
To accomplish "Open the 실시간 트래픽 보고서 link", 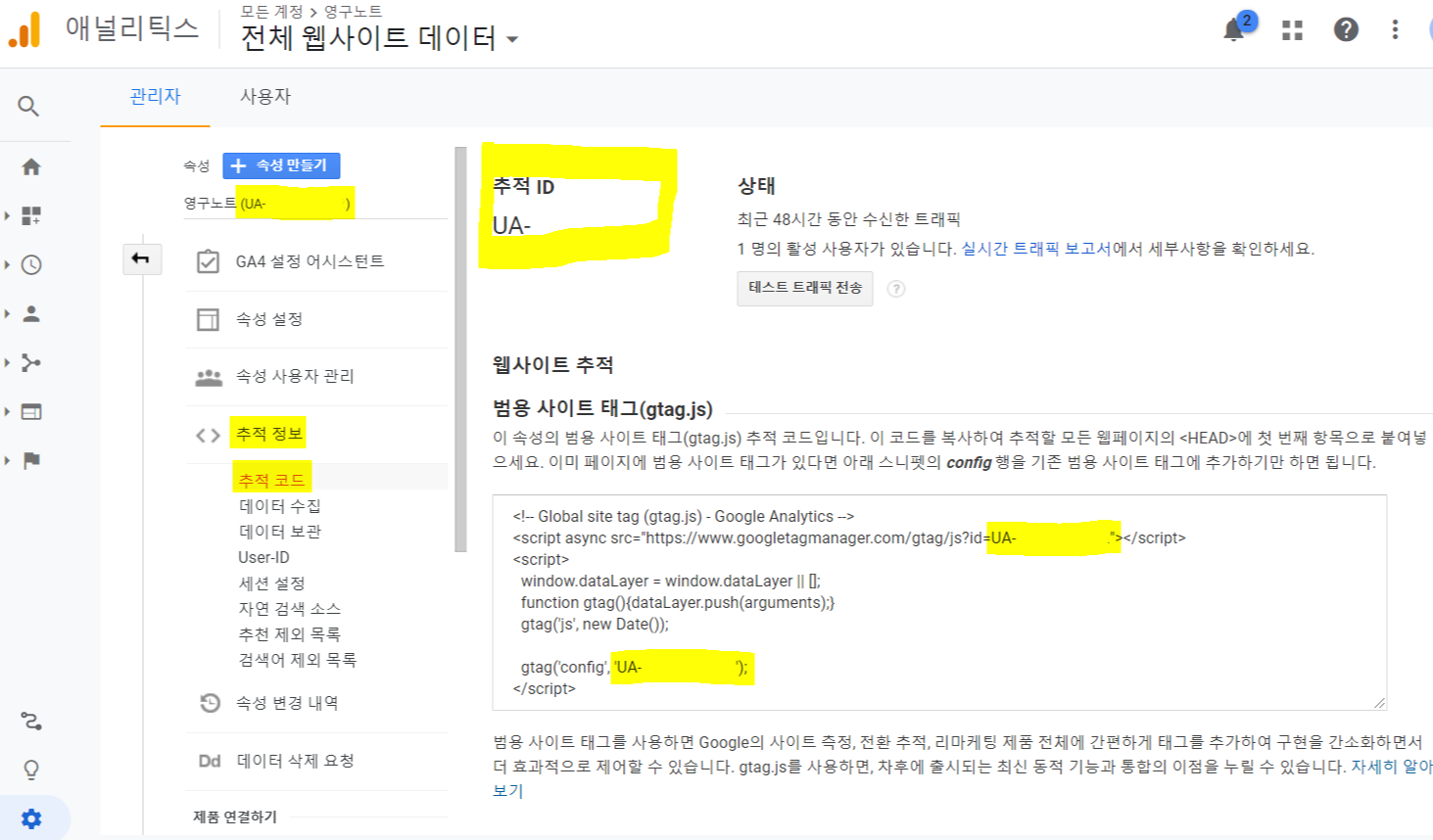I will [x=1036, y=249].
